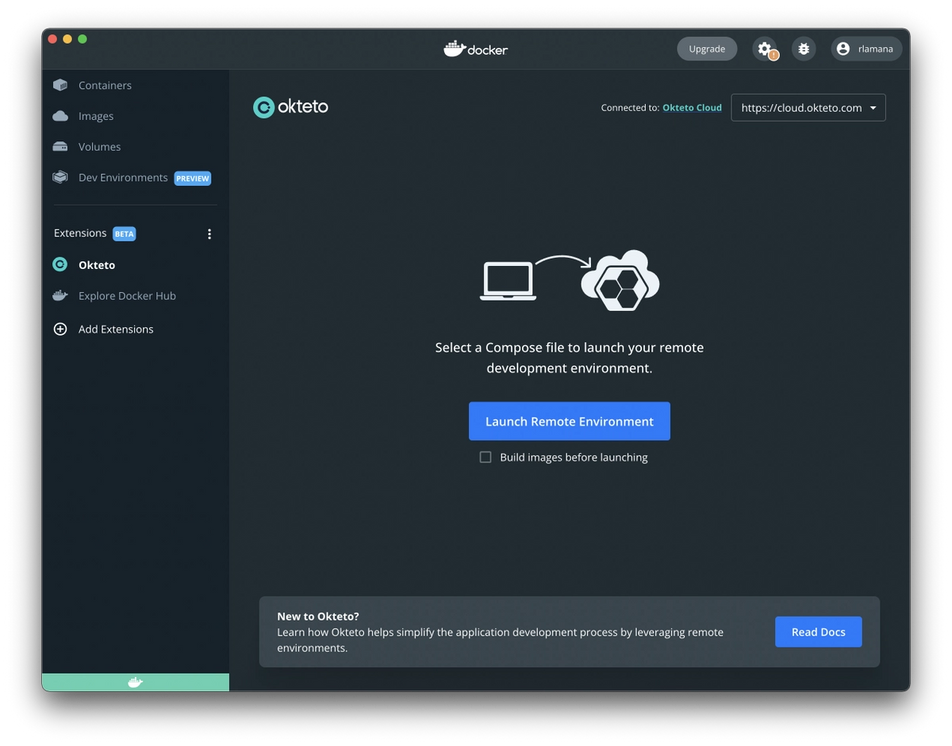
Task: Open the Troubleshoot bug icon
Action: tap(803, 48)
